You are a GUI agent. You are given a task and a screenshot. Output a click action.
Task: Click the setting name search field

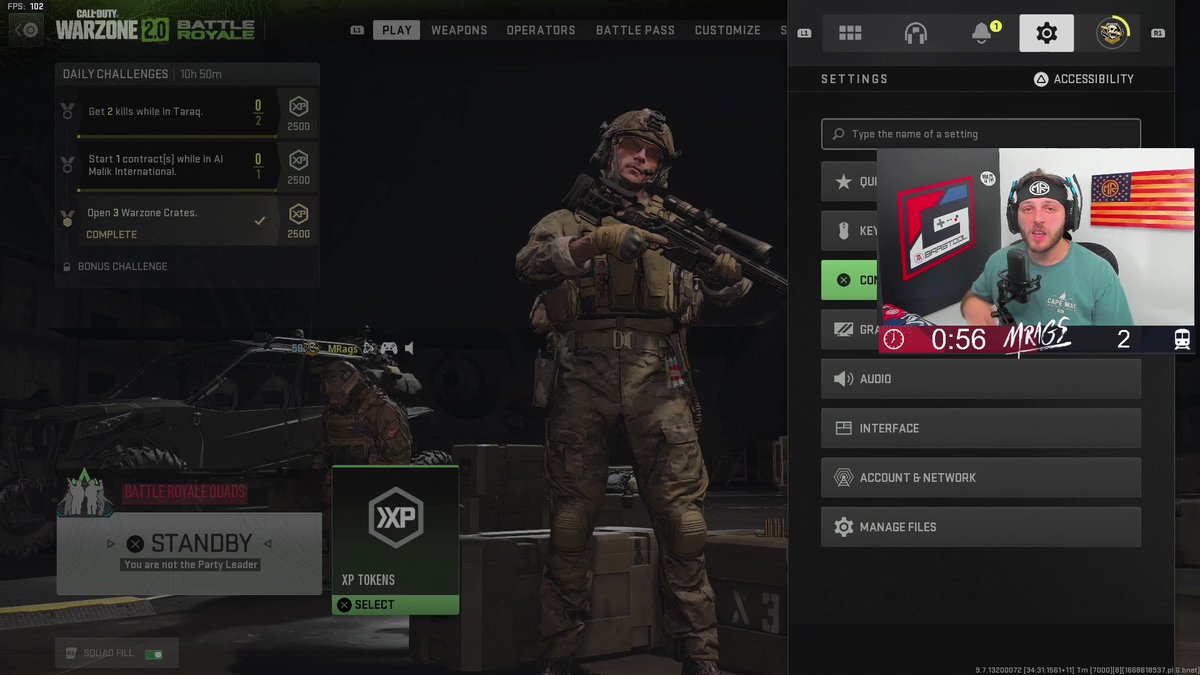981,134
